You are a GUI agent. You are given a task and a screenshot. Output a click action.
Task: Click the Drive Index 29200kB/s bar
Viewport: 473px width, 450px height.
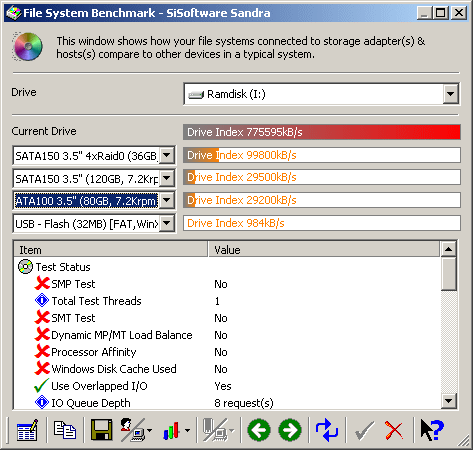coord(322,200)
